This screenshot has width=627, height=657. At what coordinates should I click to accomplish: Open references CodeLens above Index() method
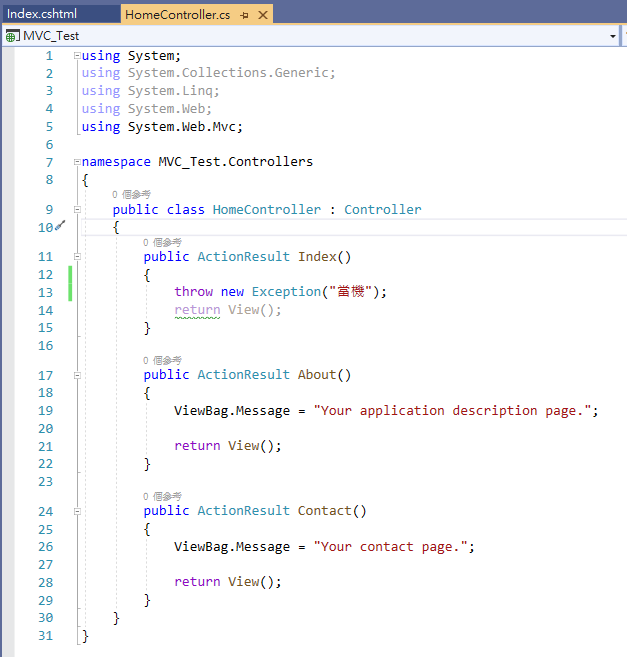point(162,242)
